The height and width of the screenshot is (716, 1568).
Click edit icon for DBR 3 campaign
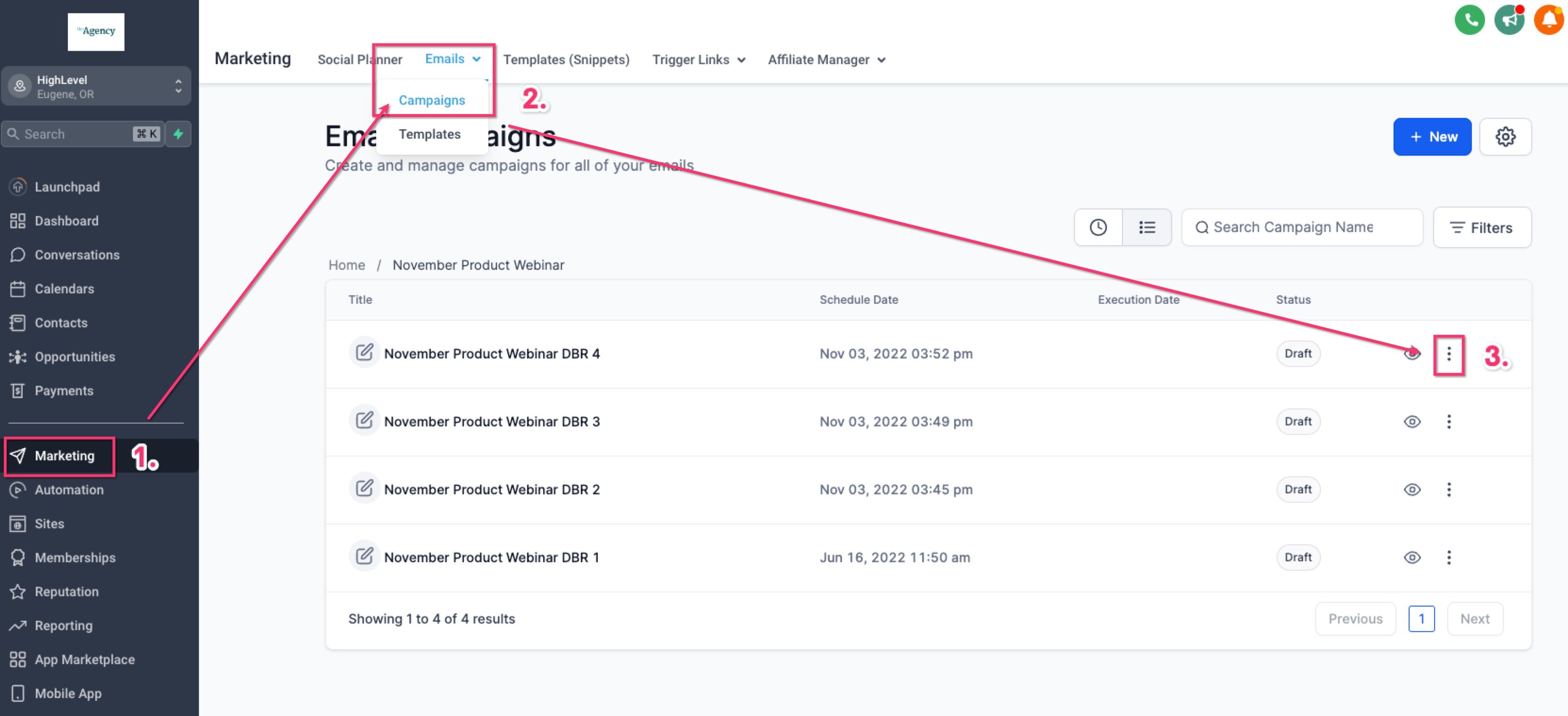[364, 421]
